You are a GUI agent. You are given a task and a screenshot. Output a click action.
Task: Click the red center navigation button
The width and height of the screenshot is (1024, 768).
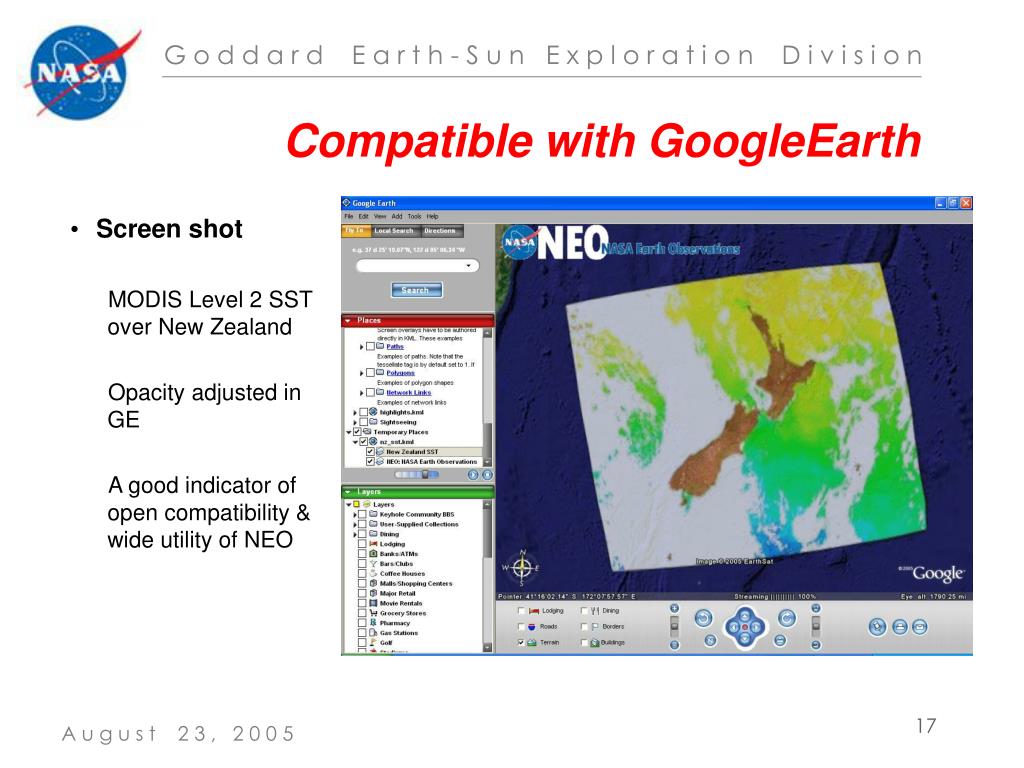click(744, 627)
